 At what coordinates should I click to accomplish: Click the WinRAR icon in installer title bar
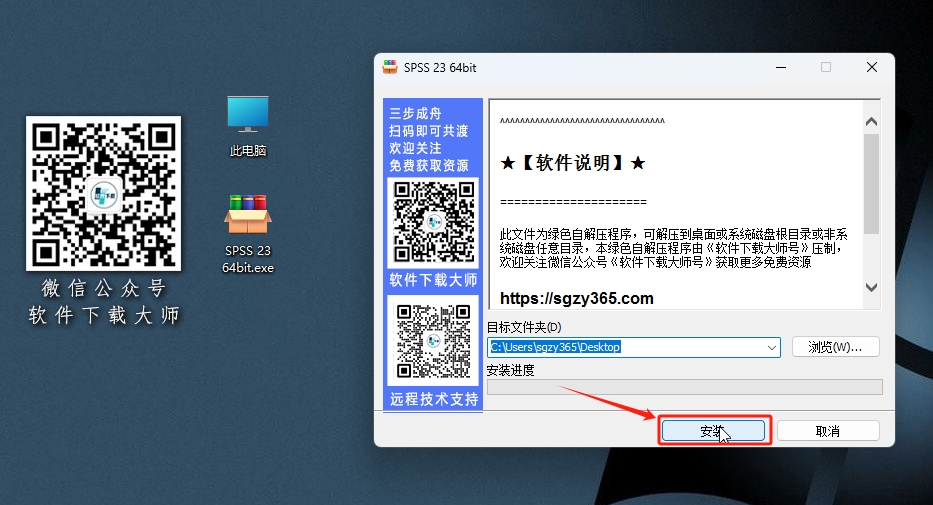pos(390,67)
